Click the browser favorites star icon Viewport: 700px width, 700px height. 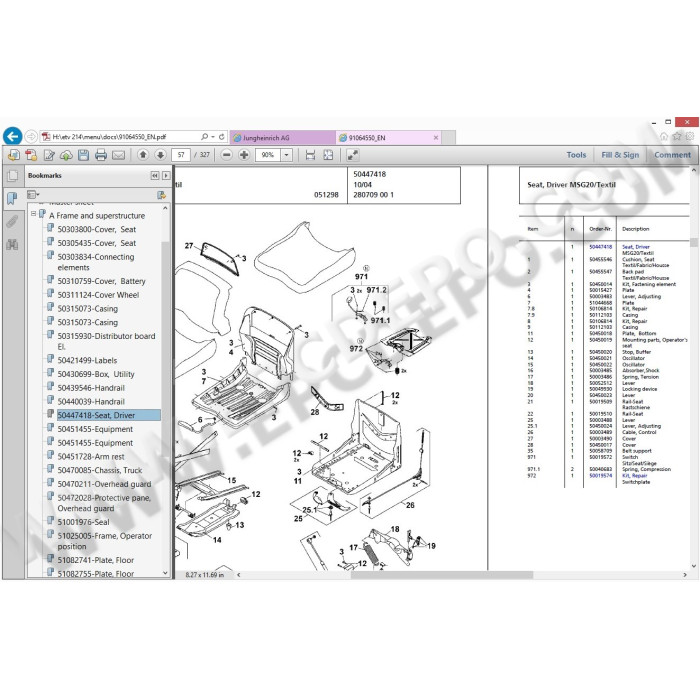coord(677,136)
